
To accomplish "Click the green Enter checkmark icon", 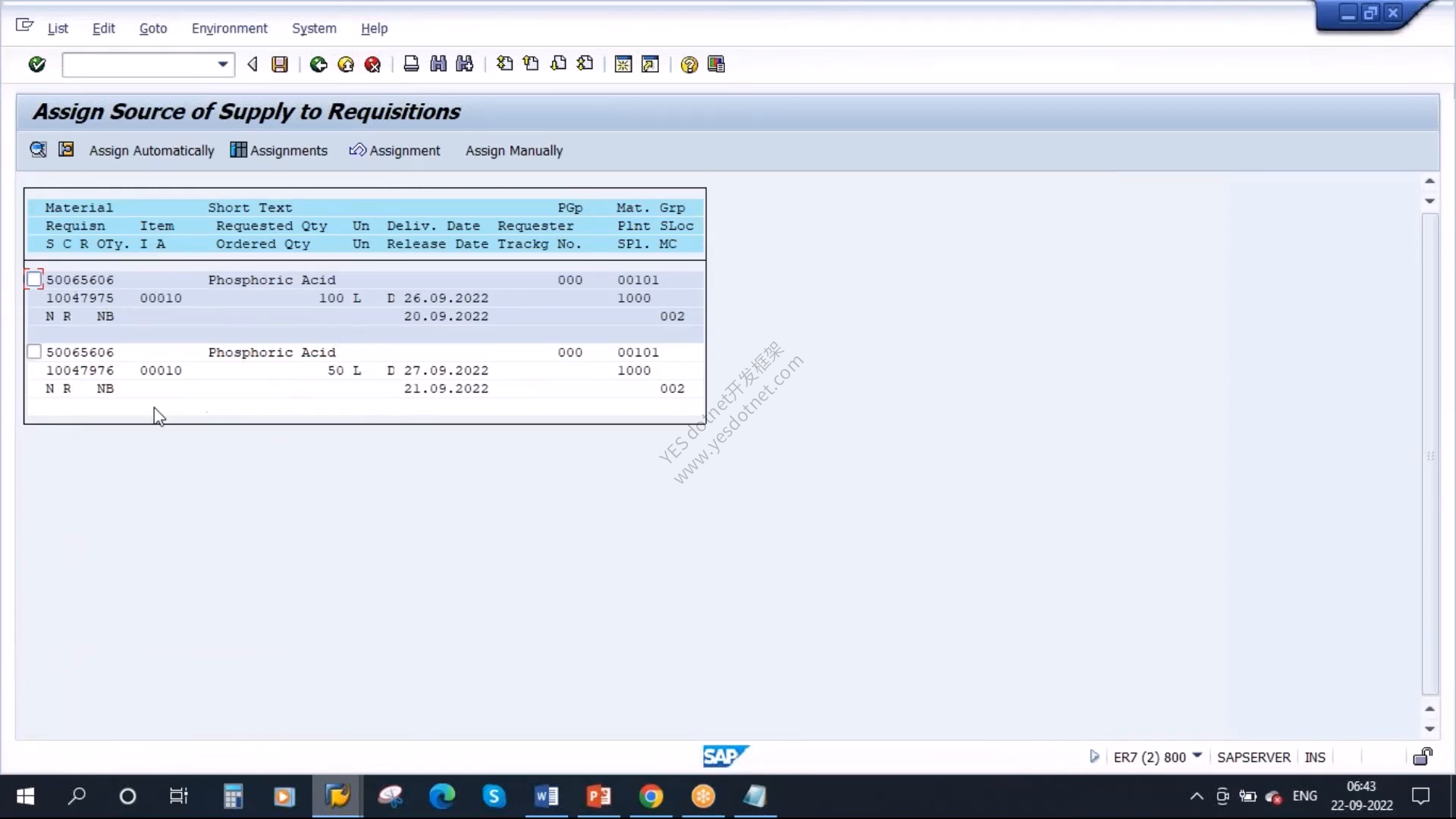I will tap(36, 64).
